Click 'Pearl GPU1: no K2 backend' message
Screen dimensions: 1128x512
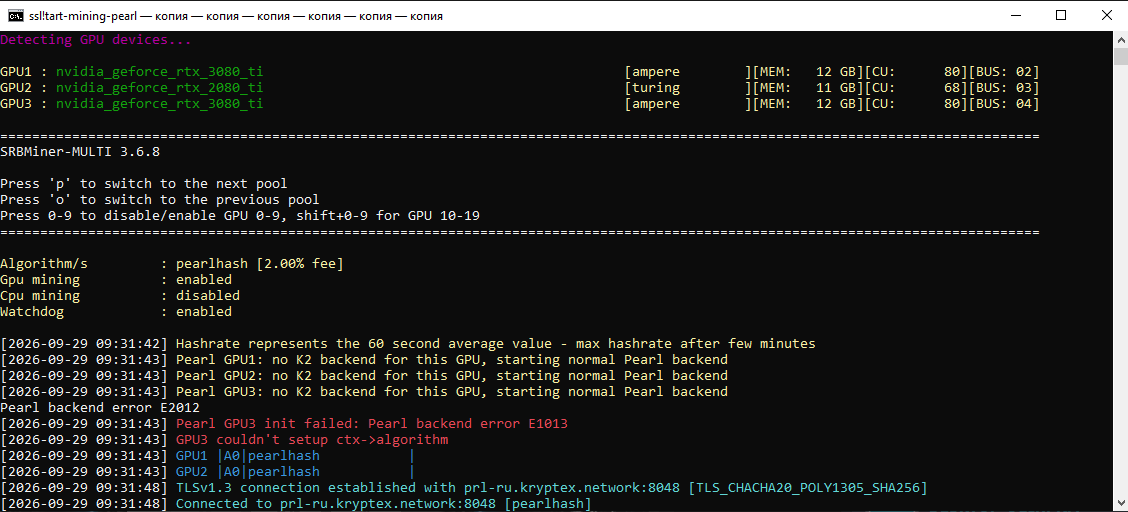point(452,360)
